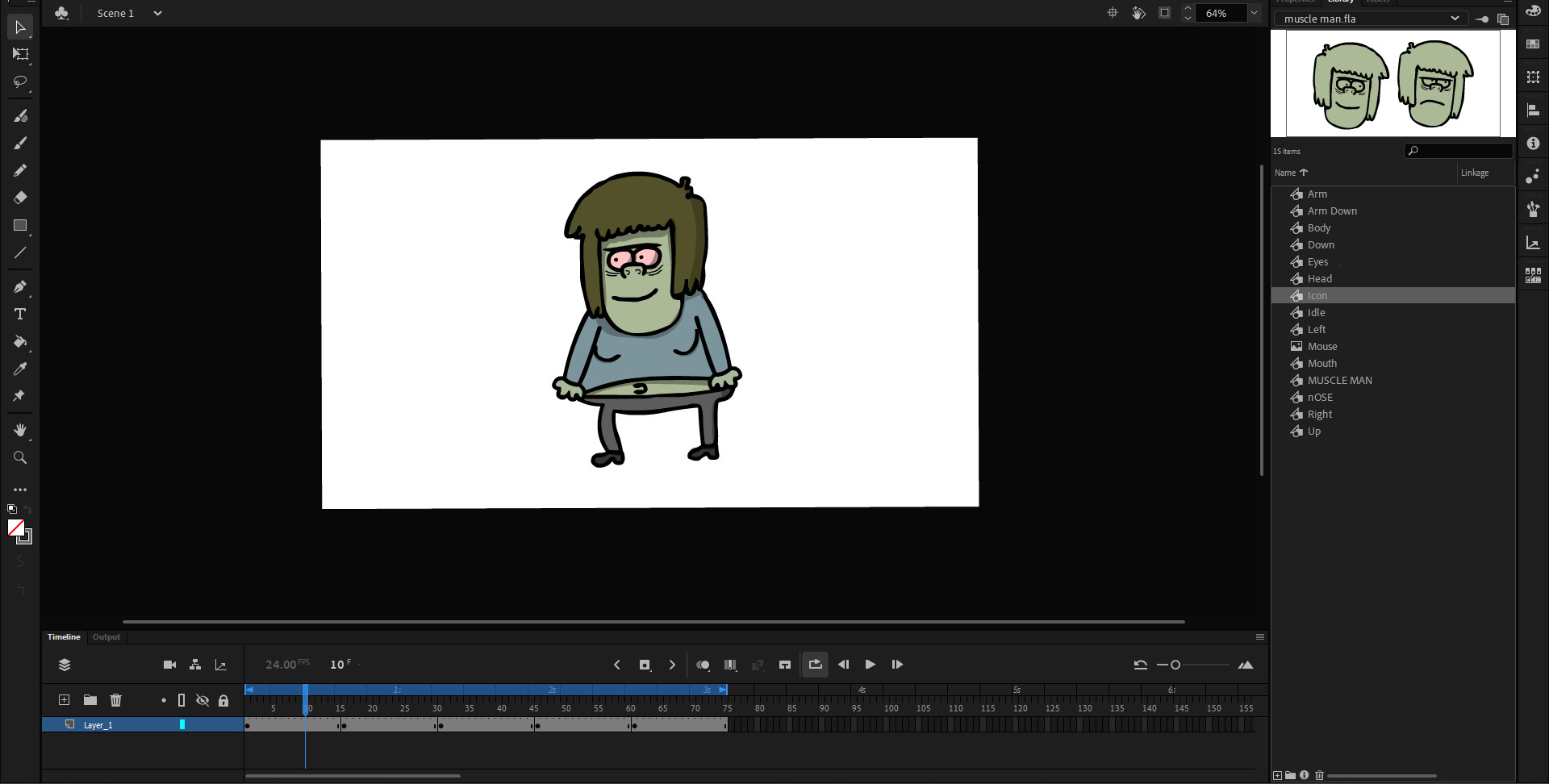Select the Paint Bucket tool
1549x784 pixels.
(20, 342)
